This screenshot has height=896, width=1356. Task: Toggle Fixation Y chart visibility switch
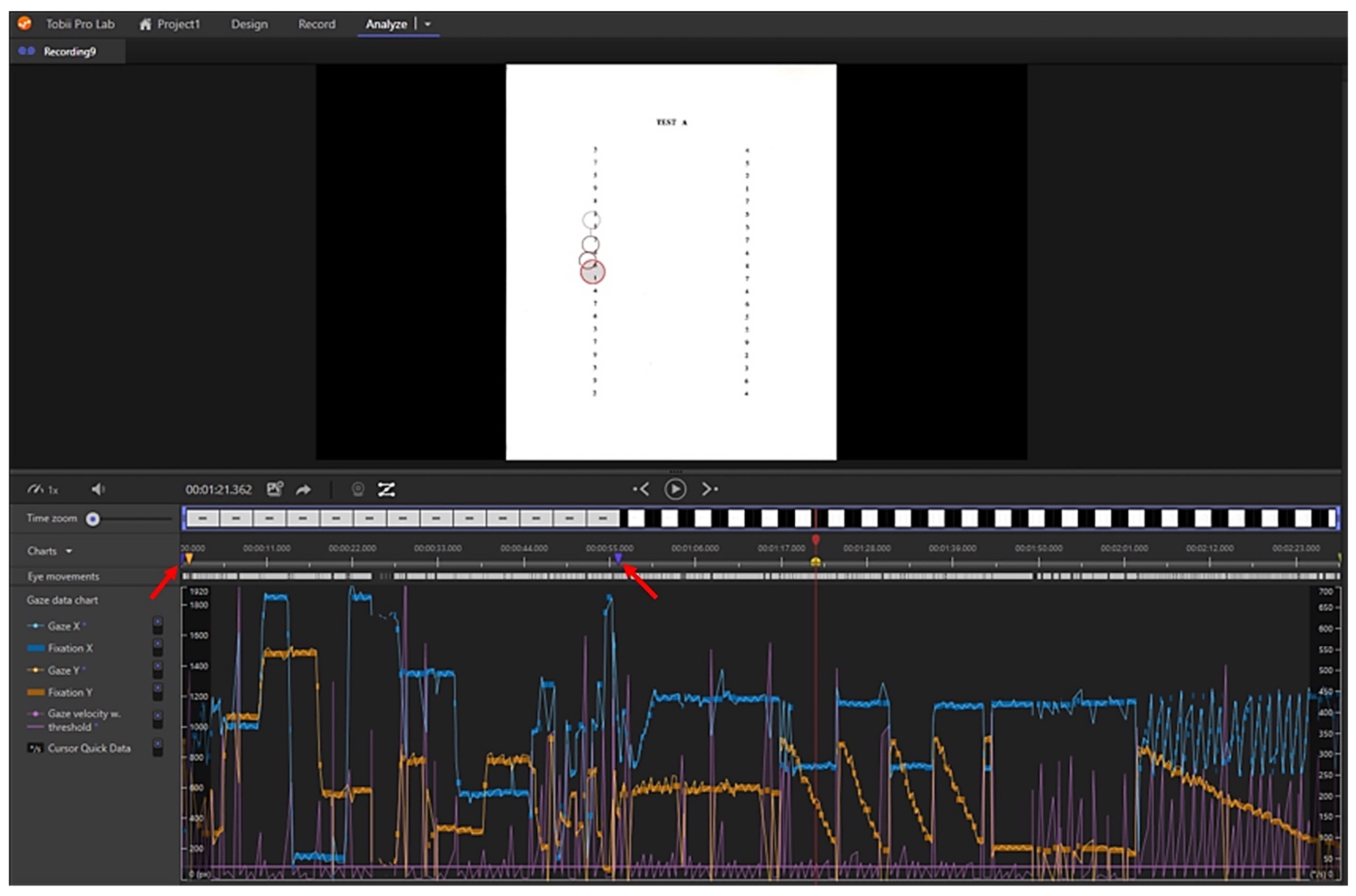158,692
